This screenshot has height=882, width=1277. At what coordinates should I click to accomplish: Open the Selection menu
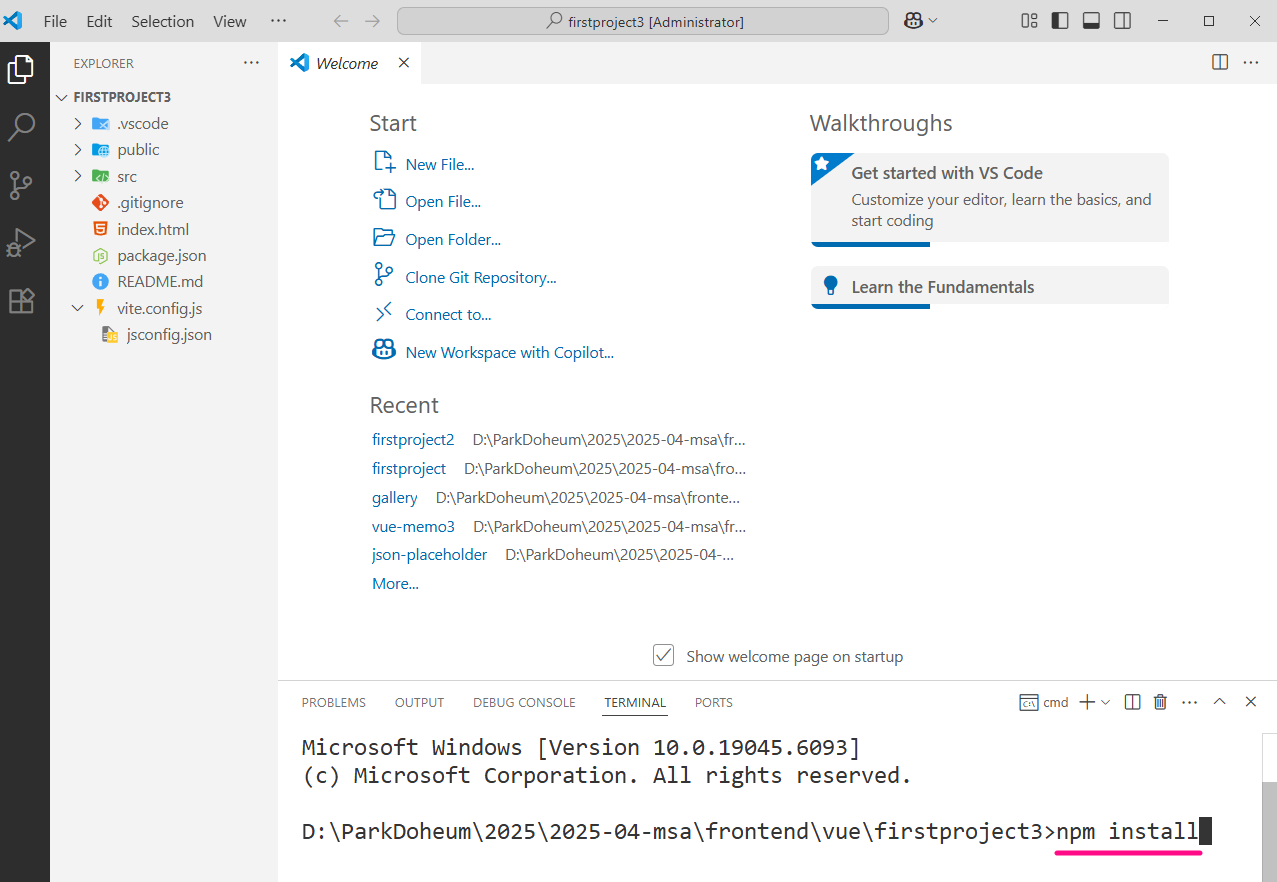163,21
